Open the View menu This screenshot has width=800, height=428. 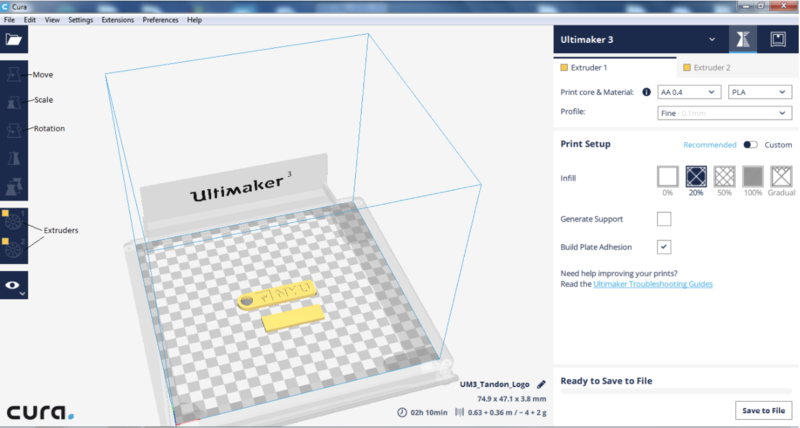[52, 20]
